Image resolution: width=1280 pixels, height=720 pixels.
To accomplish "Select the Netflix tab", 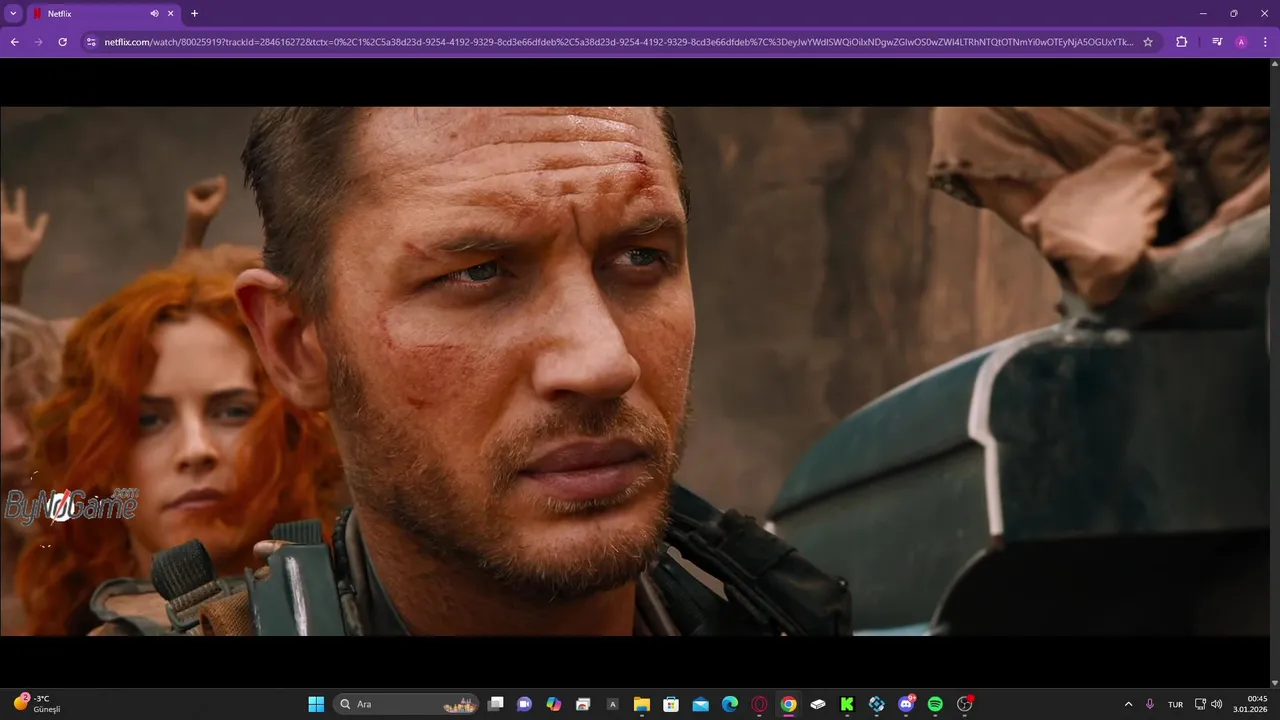I will click(x=103, y=14).
